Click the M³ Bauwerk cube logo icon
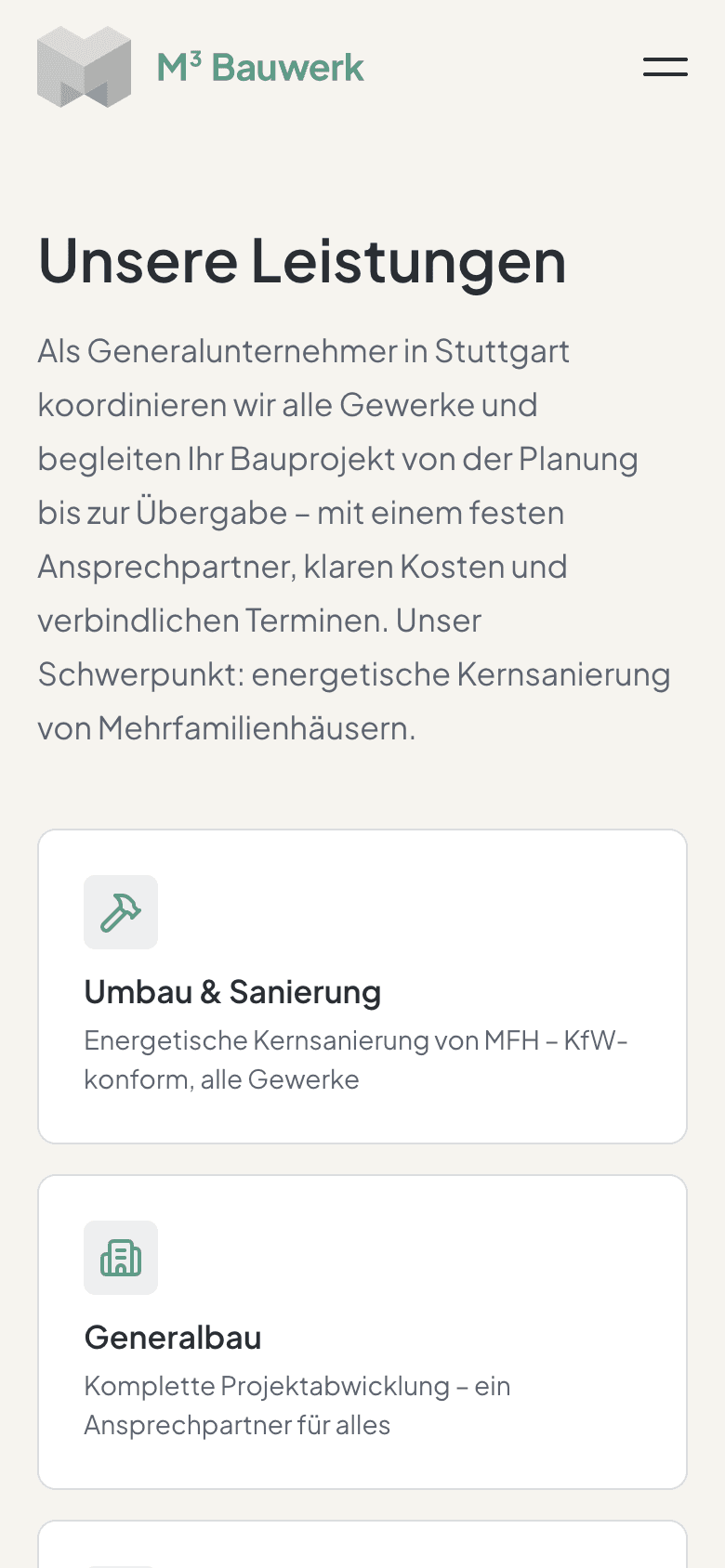Image resolution: width=725 pixels, height=1568 pixels. (82, 67)
